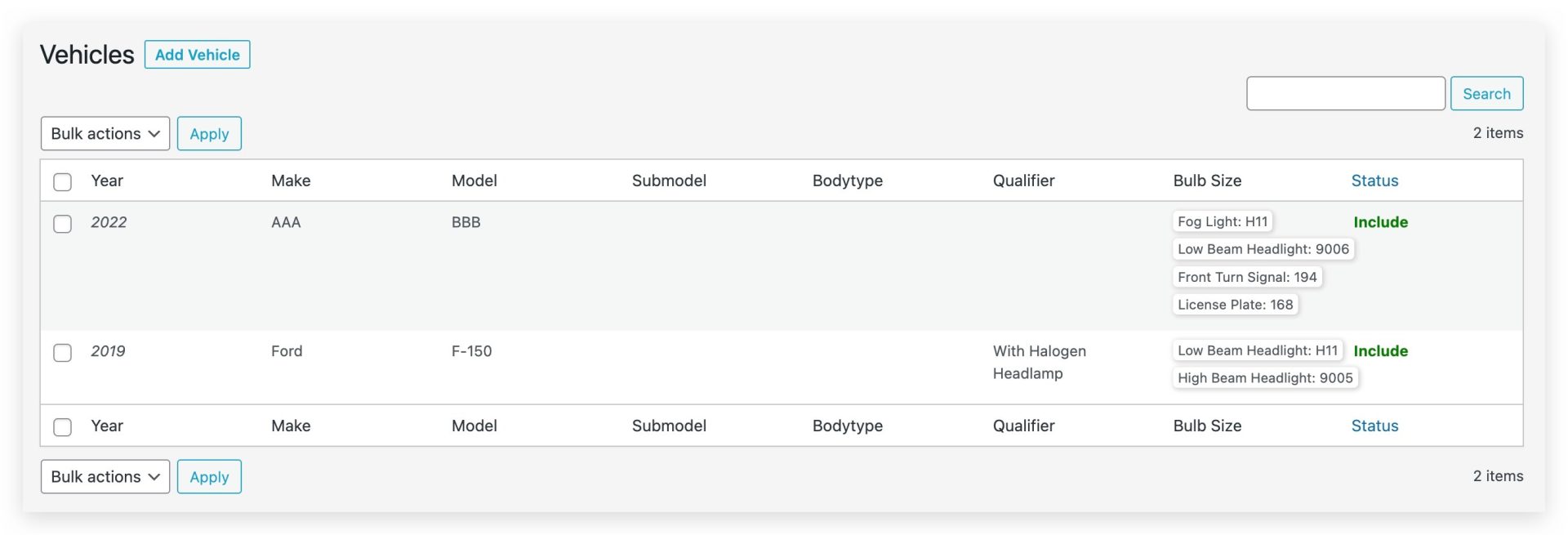The height and width of the screenshot is (535, 1568).
Task: Click the top Apply button
Action: tap(209, 134)
